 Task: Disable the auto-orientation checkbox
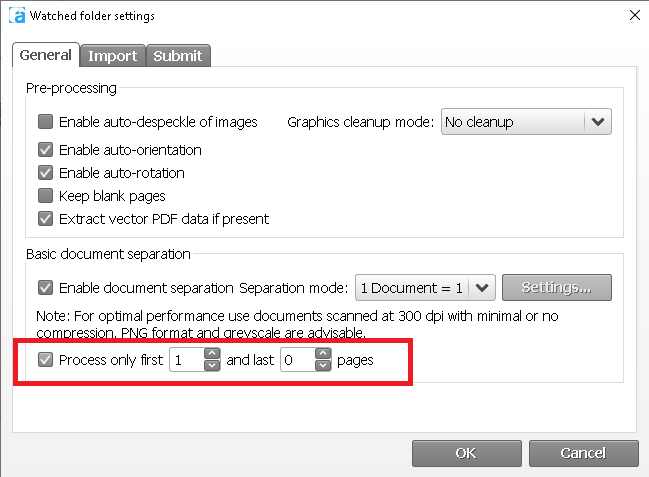[46, 150]
